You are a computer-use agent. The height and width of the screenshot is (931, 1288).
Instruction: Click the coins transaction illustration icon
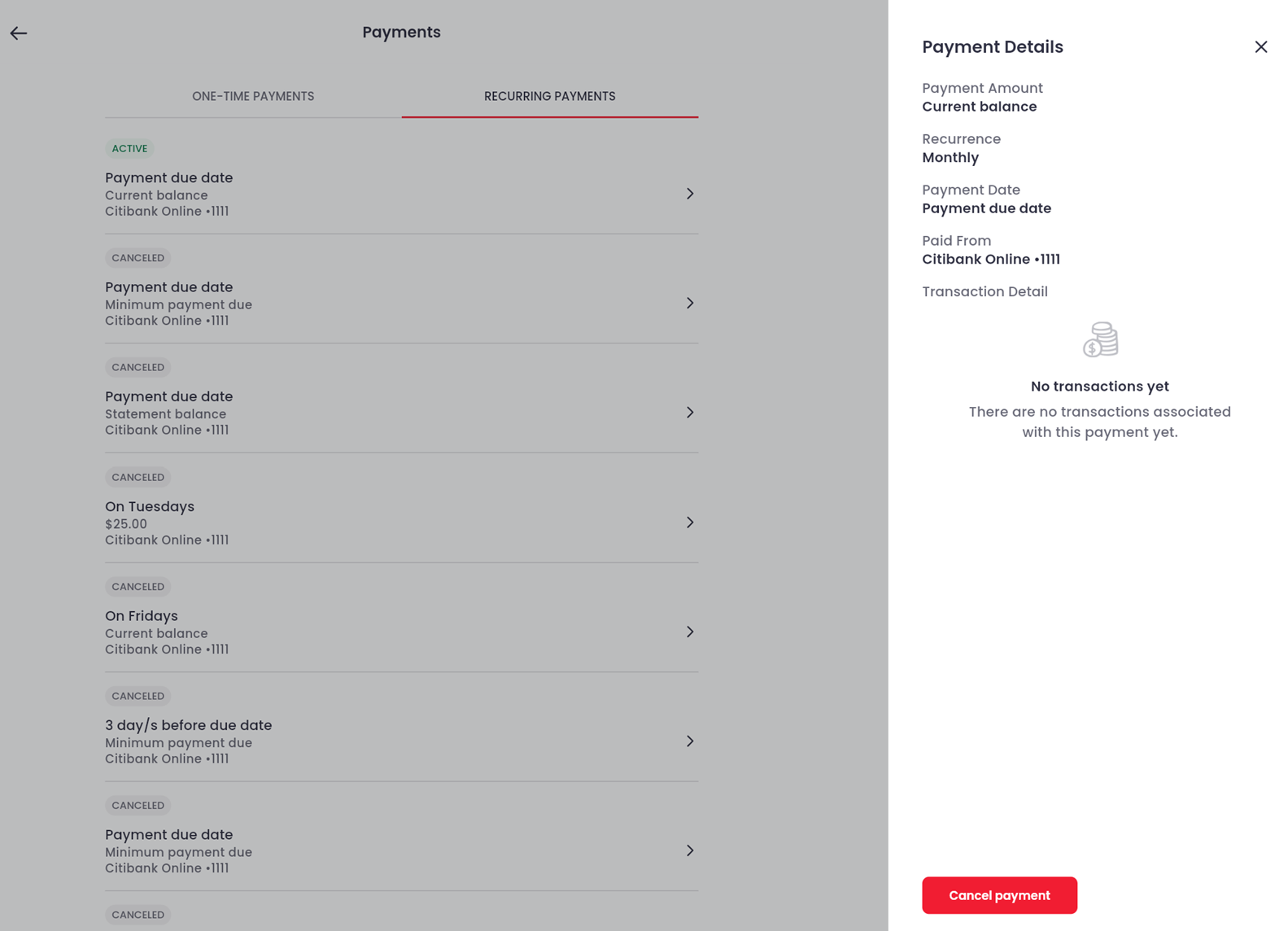coord(1099,340)
